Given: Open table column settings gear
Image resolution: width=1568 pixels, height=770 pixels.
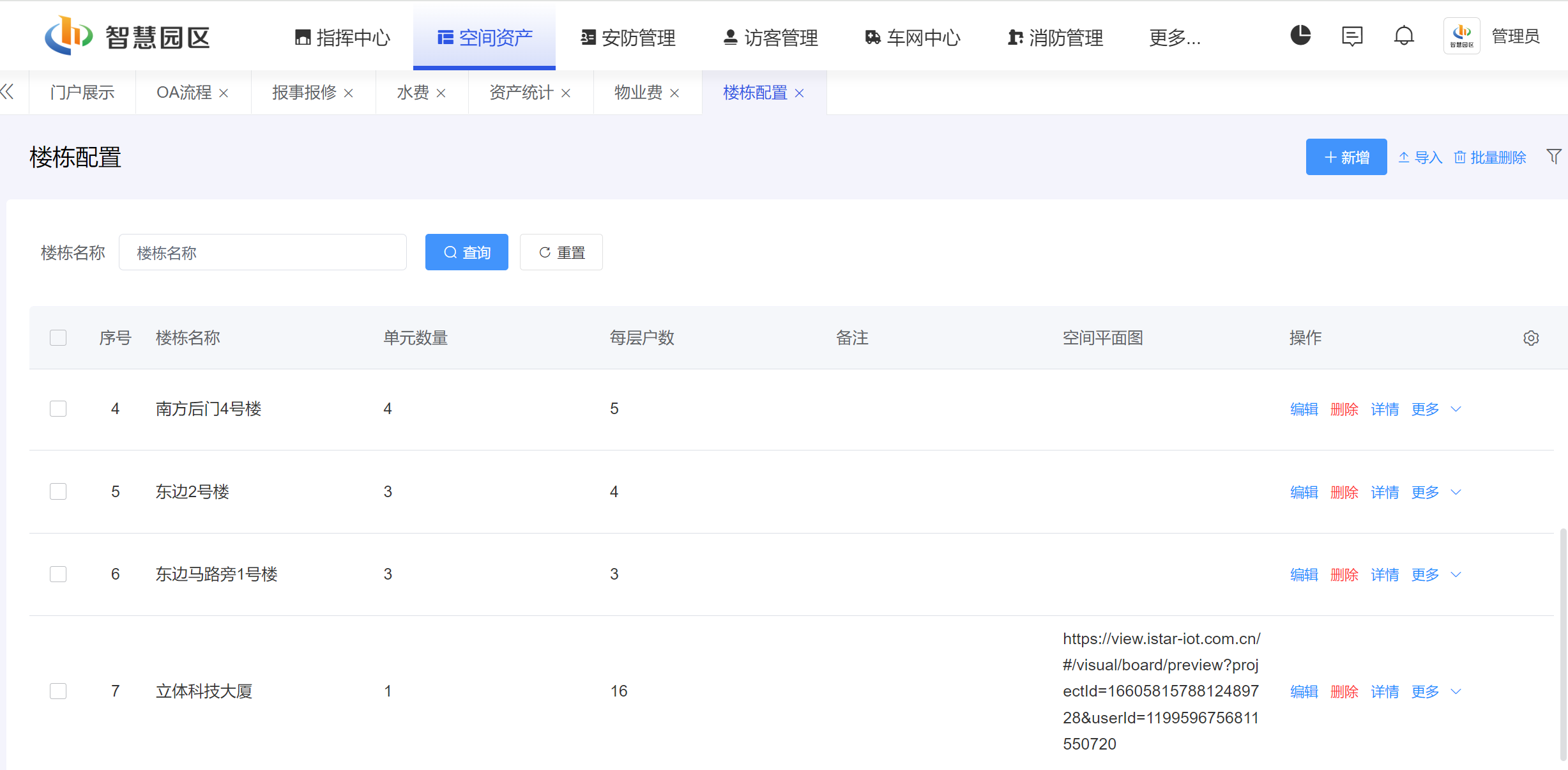Looking at the screenshot, I should click(x=1531, y=338).
